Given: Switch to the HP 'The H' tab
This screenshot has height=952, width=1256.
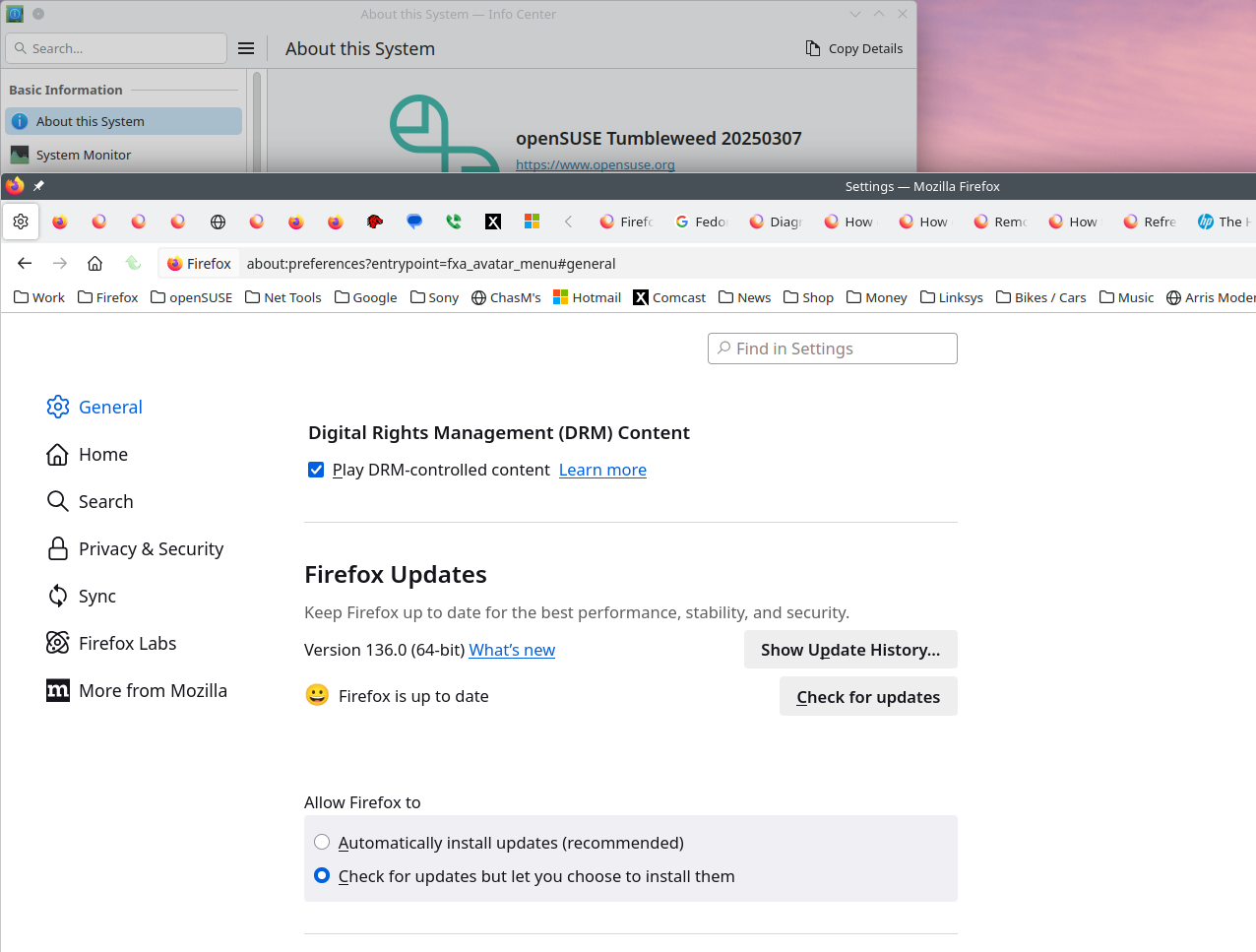Looking at the screenshot, I should [1224, 222].
